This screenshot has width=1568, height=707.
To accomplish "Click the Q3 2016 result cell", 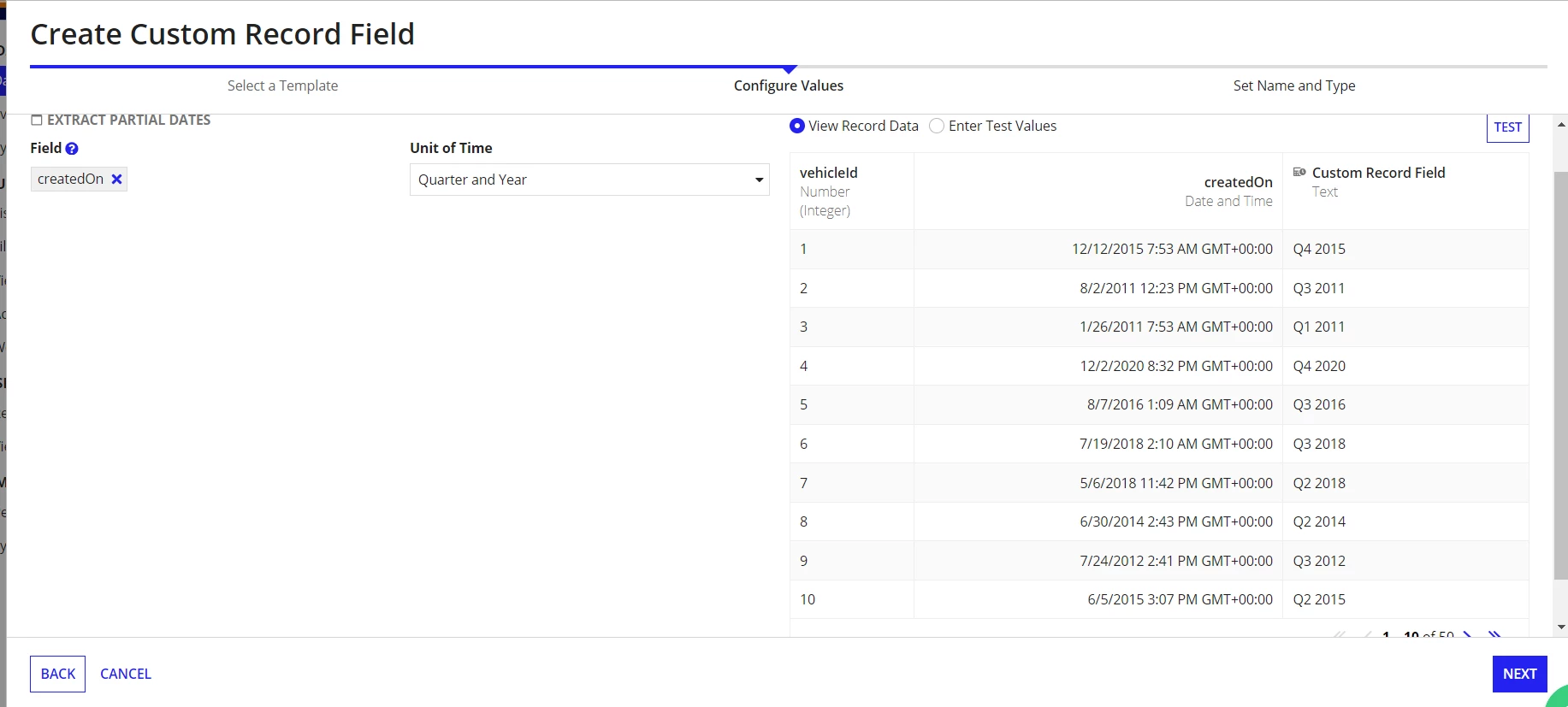I will coord(1405,404).
